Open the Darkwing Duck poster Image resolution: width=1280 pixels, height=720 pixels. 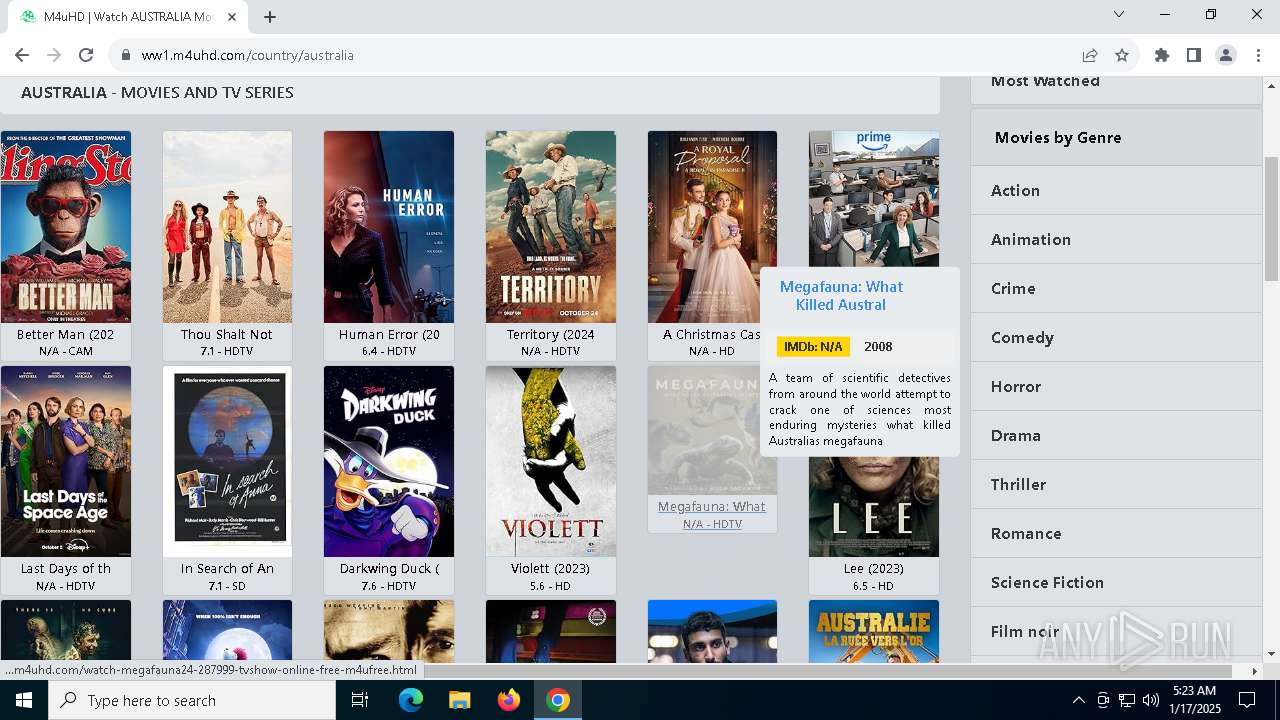pyautogui.click(x=389, y=461)
